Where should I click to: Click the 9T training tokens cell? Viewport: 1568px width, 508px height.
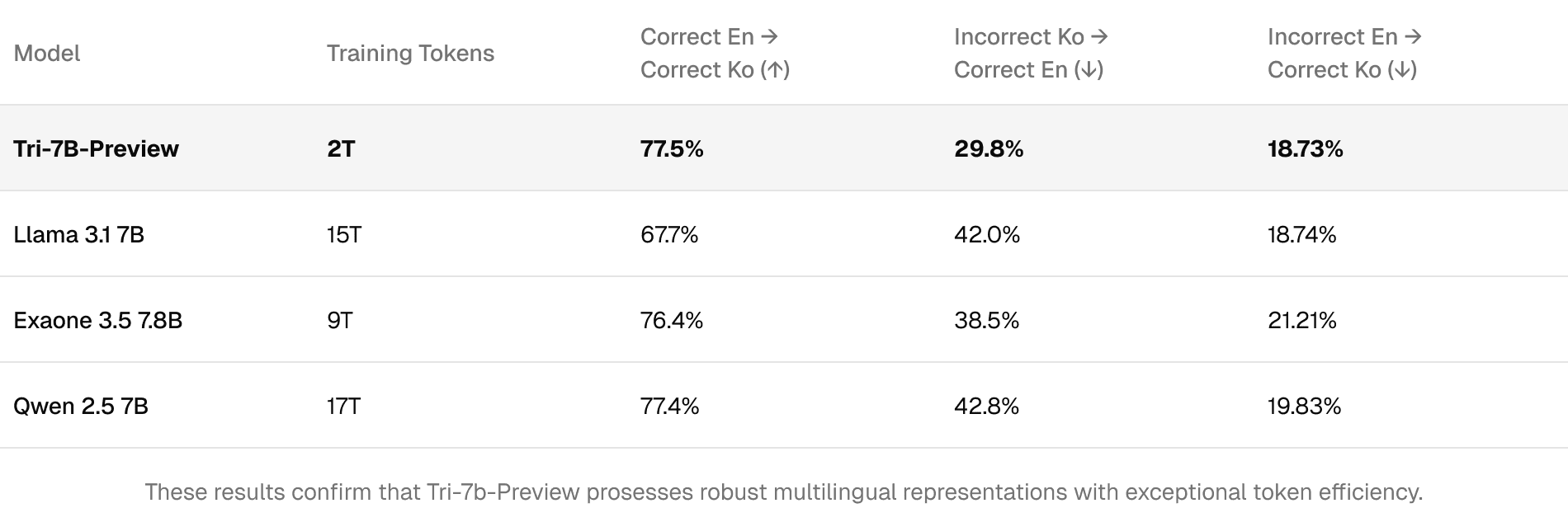[340, 320]
